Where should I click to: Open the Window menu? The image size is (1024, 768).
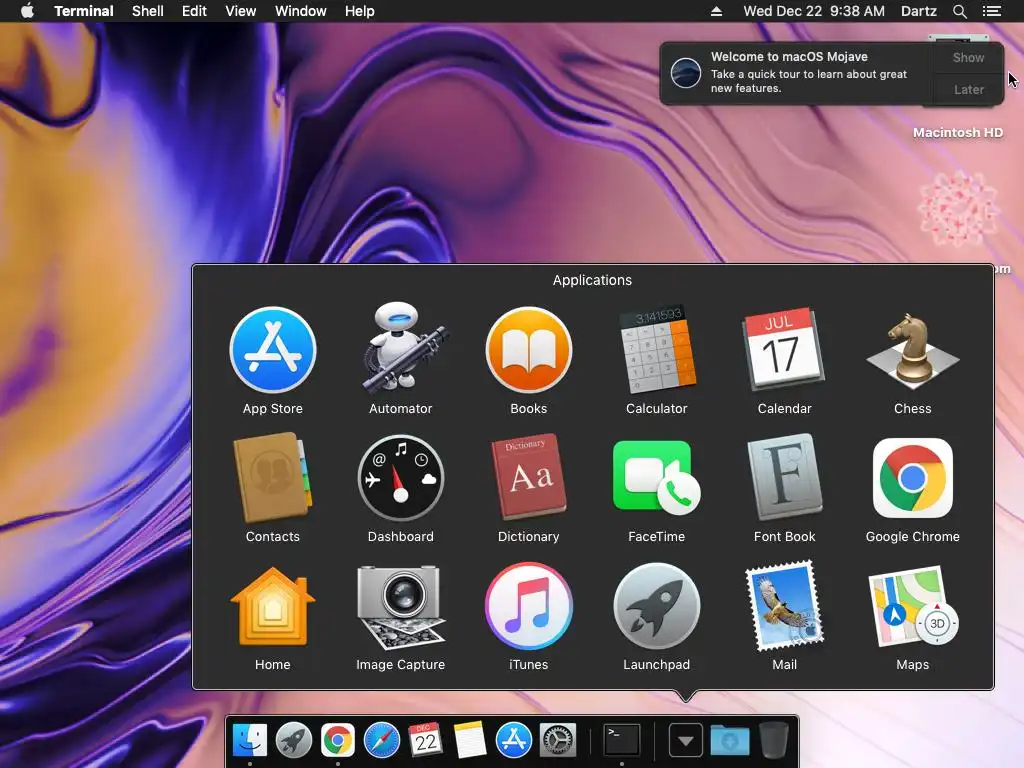300,11
